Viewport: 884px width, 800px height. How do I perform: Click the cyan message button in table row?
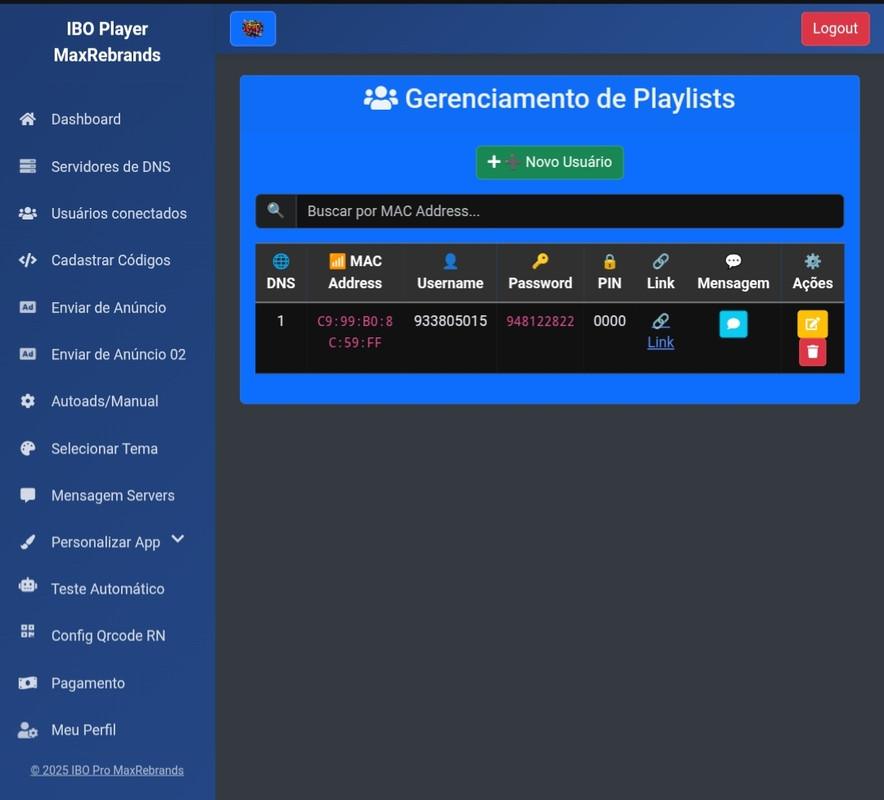point(733,324)
